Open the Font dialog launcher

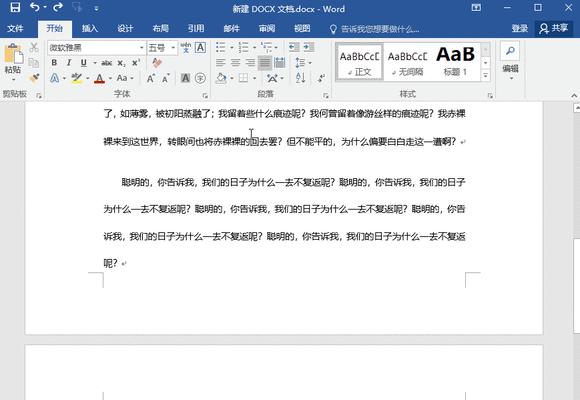[x=205, y=96]
